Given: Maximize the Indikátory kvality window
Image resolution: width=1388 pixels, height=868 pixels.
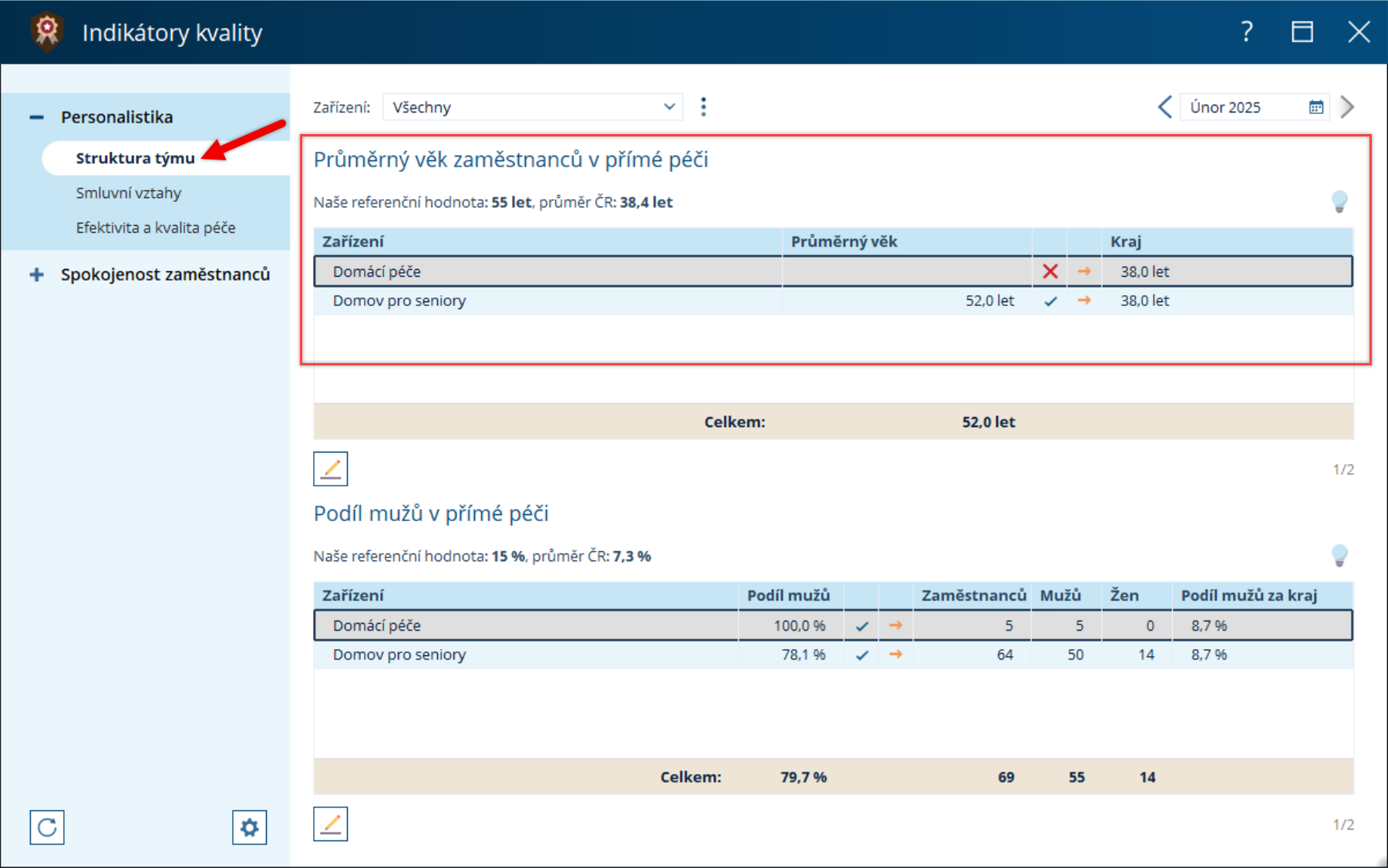Looking at the screenshot, I should (x=1302, y=32).
